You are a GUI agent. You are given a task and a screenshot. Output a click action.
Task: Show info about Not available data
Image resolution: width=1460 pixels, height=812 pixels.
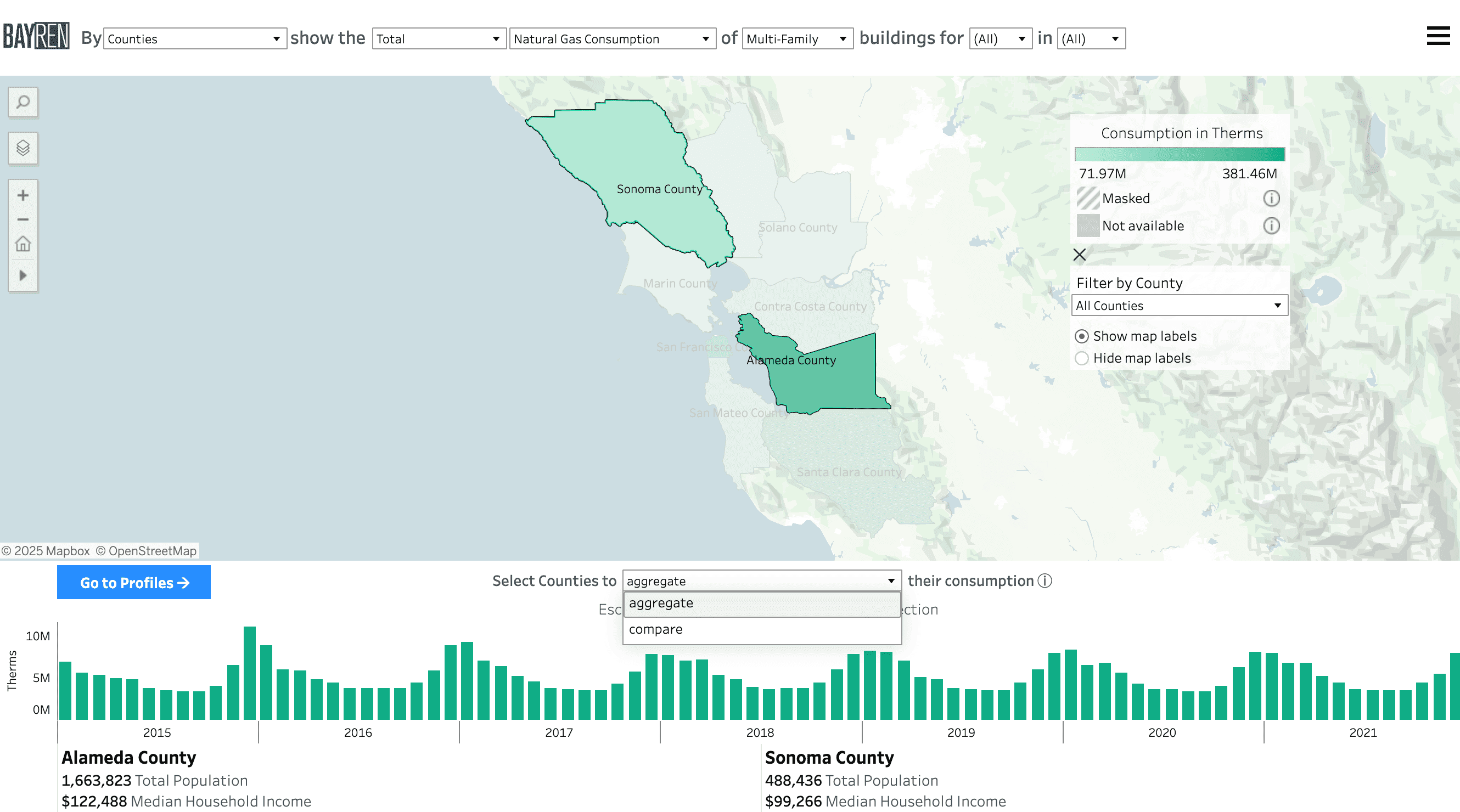1271,225
